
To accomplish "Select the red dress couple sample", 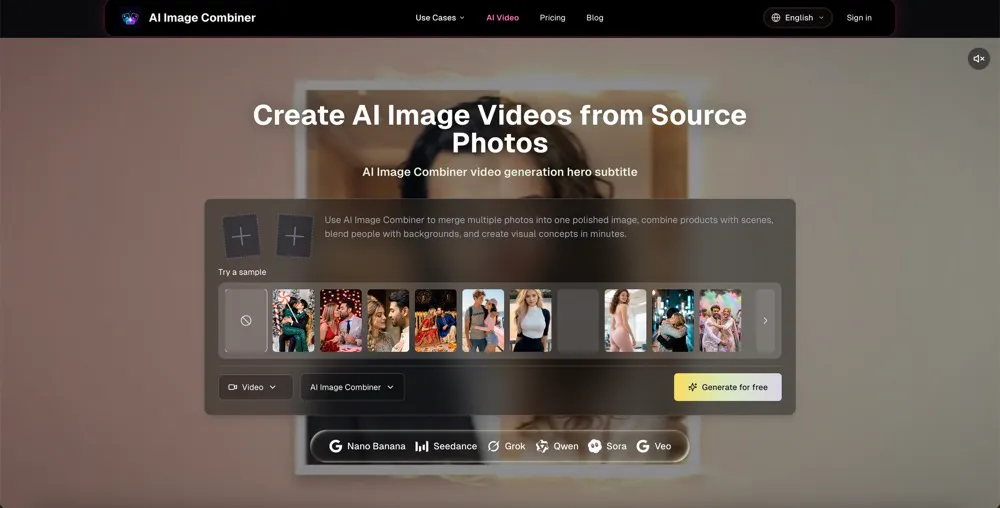I will click(x=341, y=321).
